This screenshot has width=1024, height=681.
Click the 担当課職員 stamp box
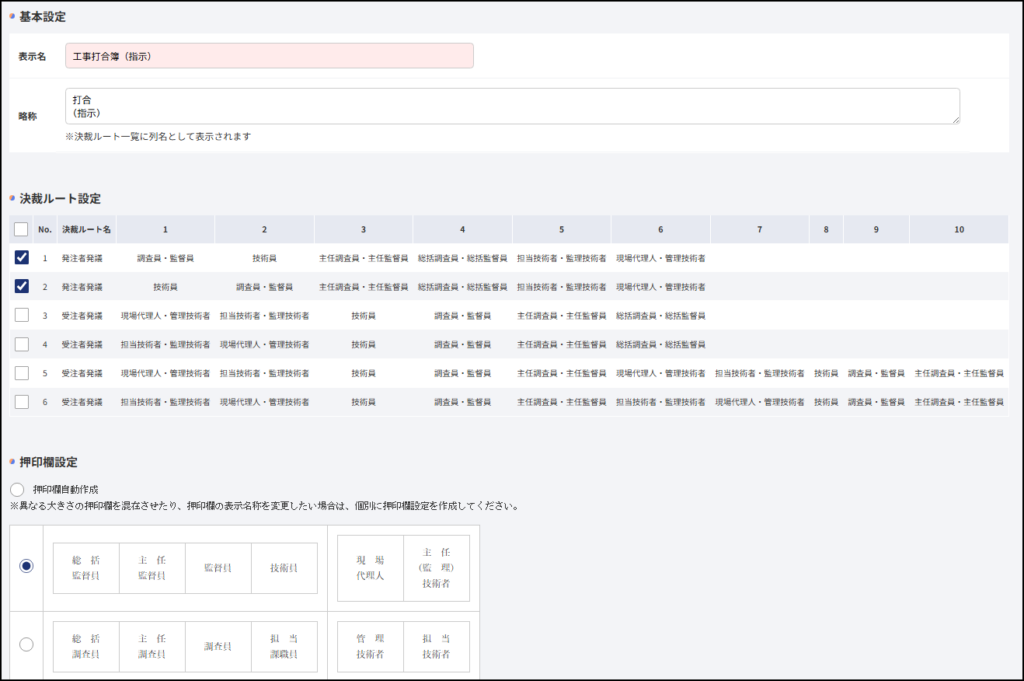(x=284, y=646)
